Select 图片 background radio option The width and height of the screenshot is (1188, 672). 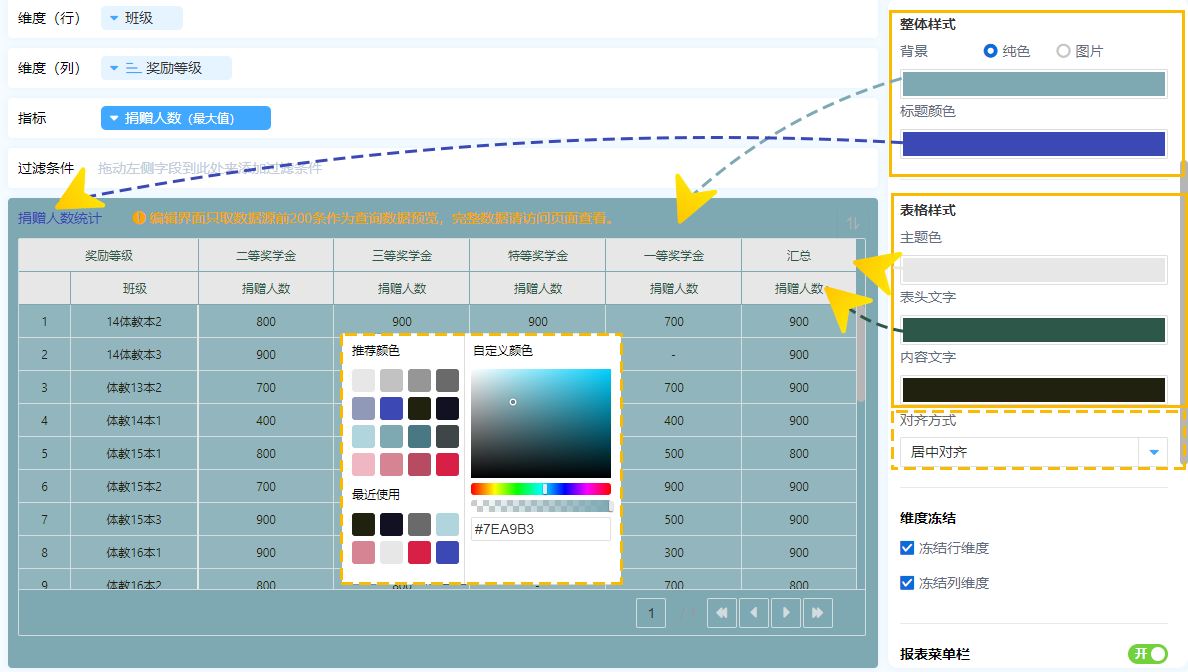1063,51
